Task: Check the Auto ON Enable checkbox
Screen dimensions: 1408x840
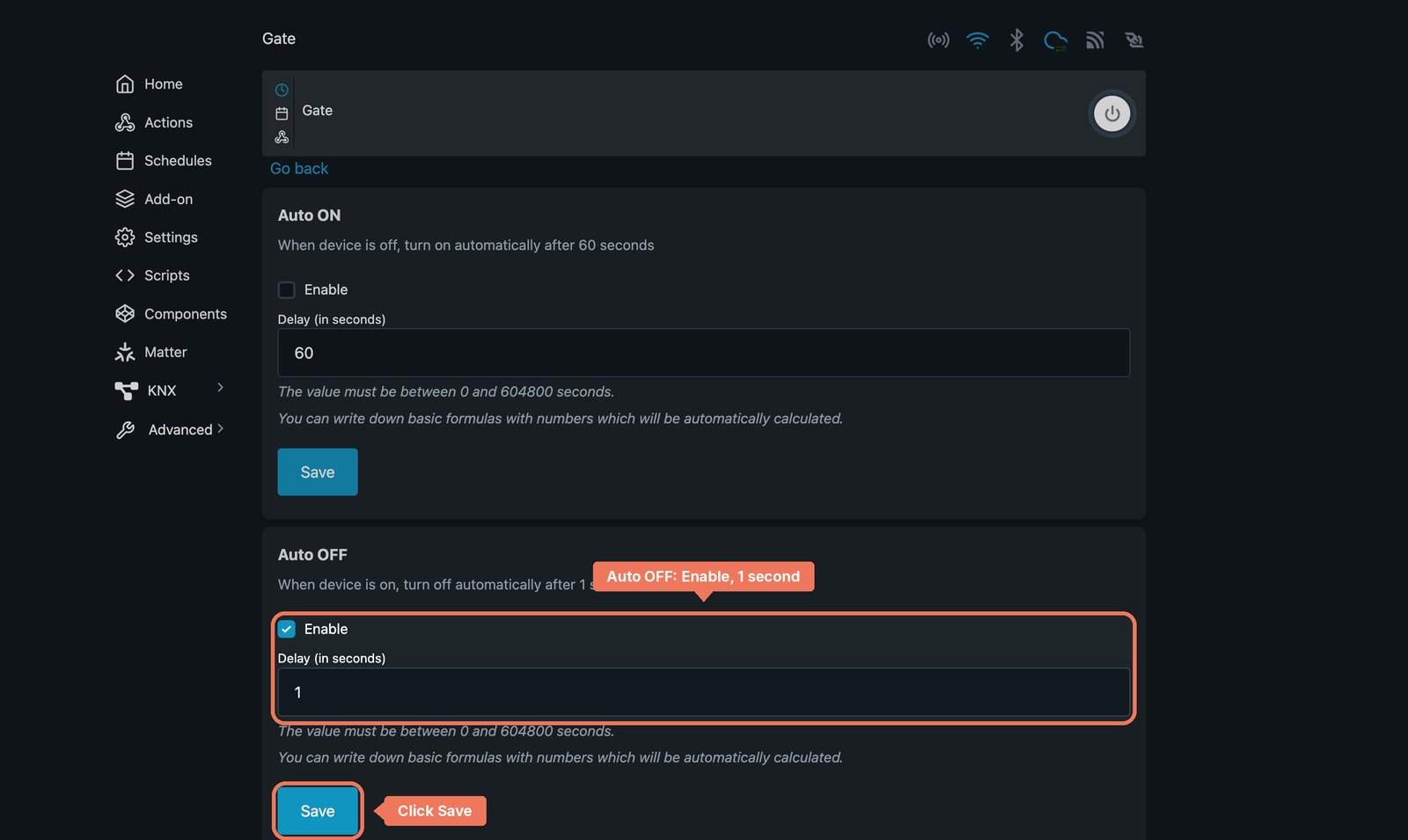Action: tap(287, 289)
